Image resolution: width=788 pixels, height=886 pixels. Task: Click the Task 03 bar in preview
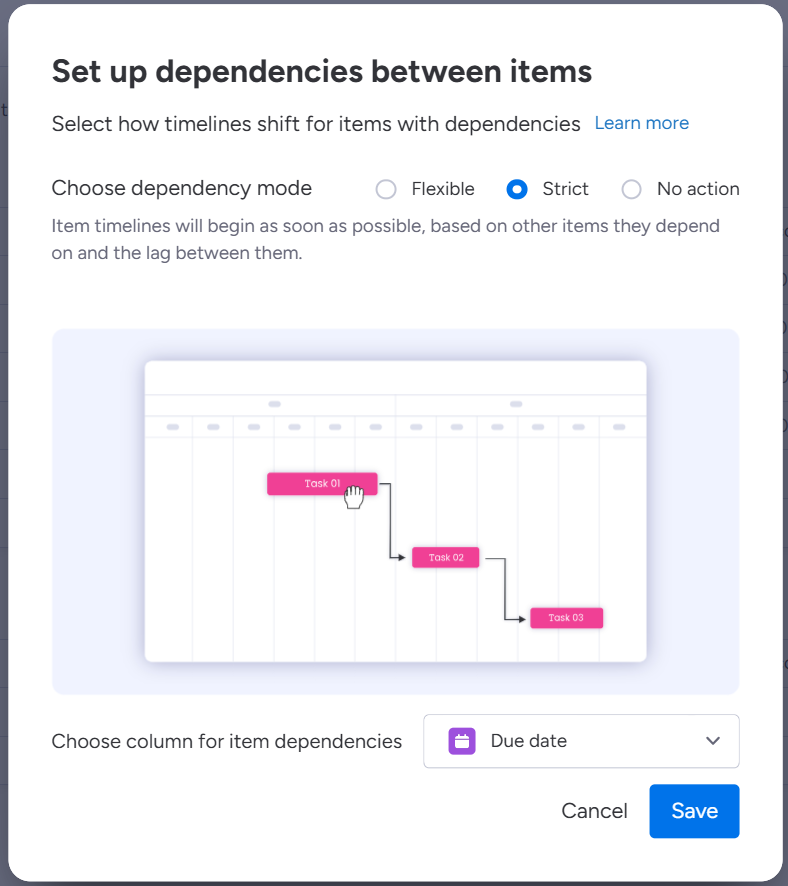tap(567, 618)
